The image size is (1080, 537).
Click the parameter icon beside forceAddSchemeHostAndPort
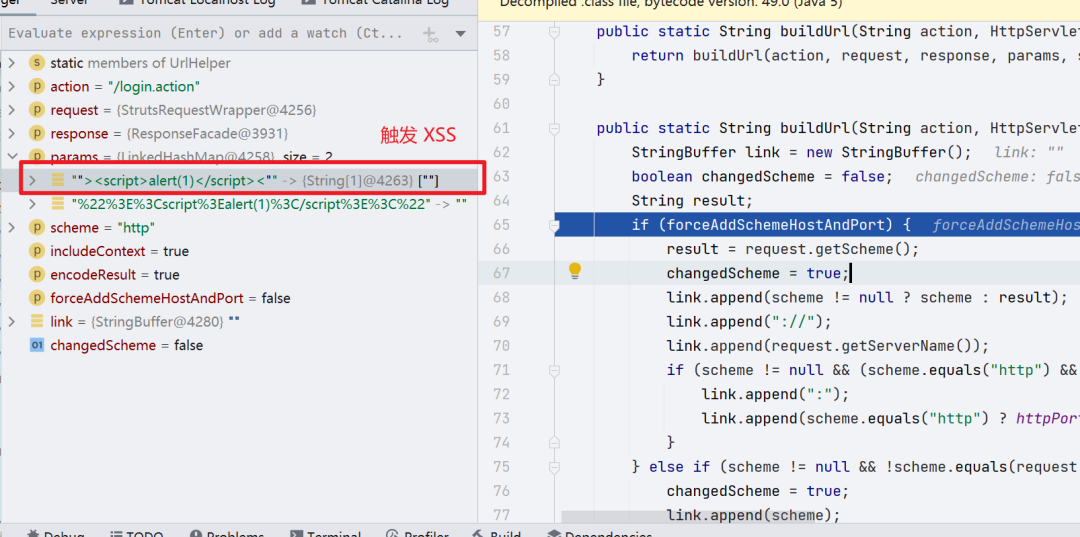[37, 298]
